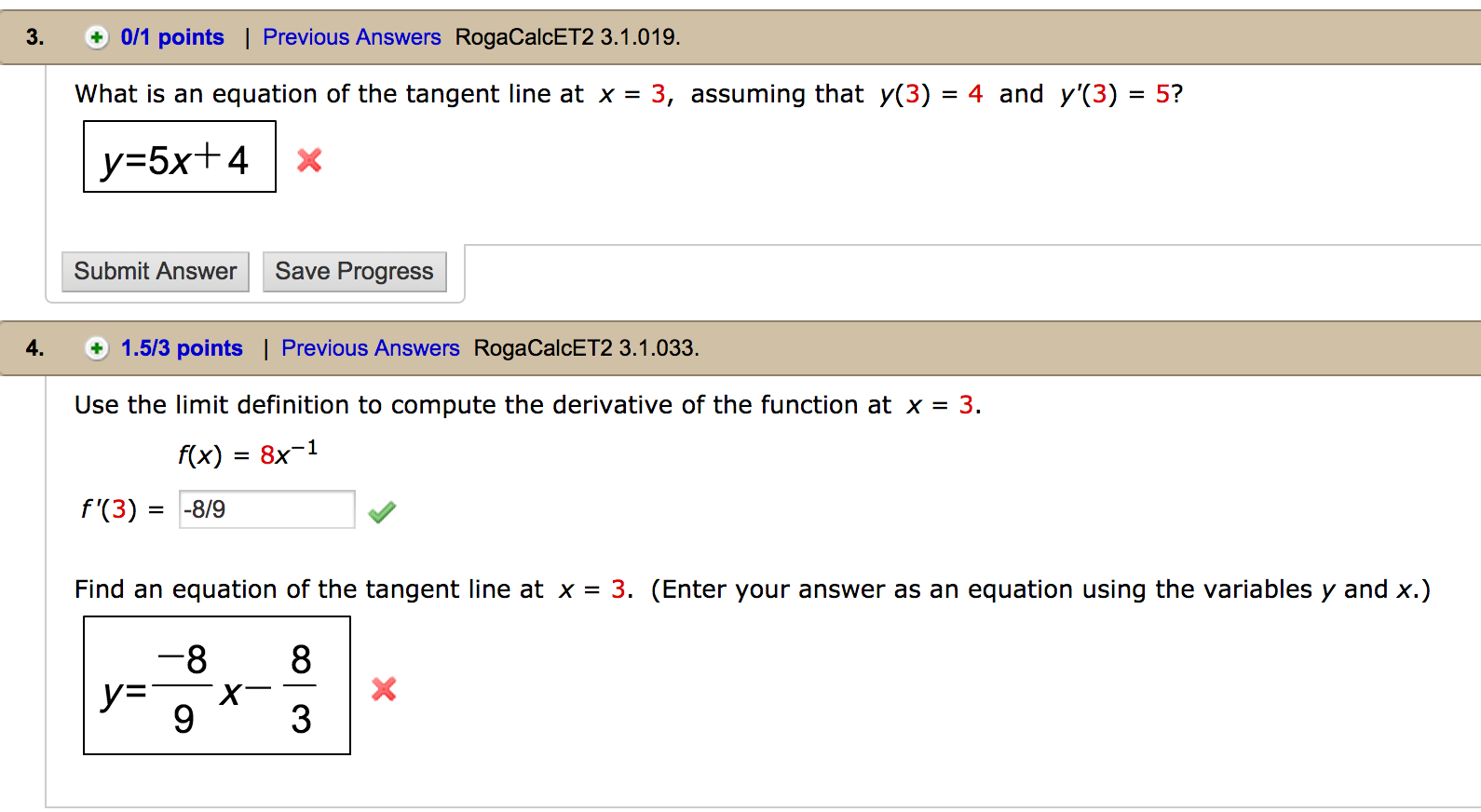The height and width of the screenshot is (812, 1481).
Task: Click the RogaCalcET2 3.1.033 problem reference
Action: [588, 347]
